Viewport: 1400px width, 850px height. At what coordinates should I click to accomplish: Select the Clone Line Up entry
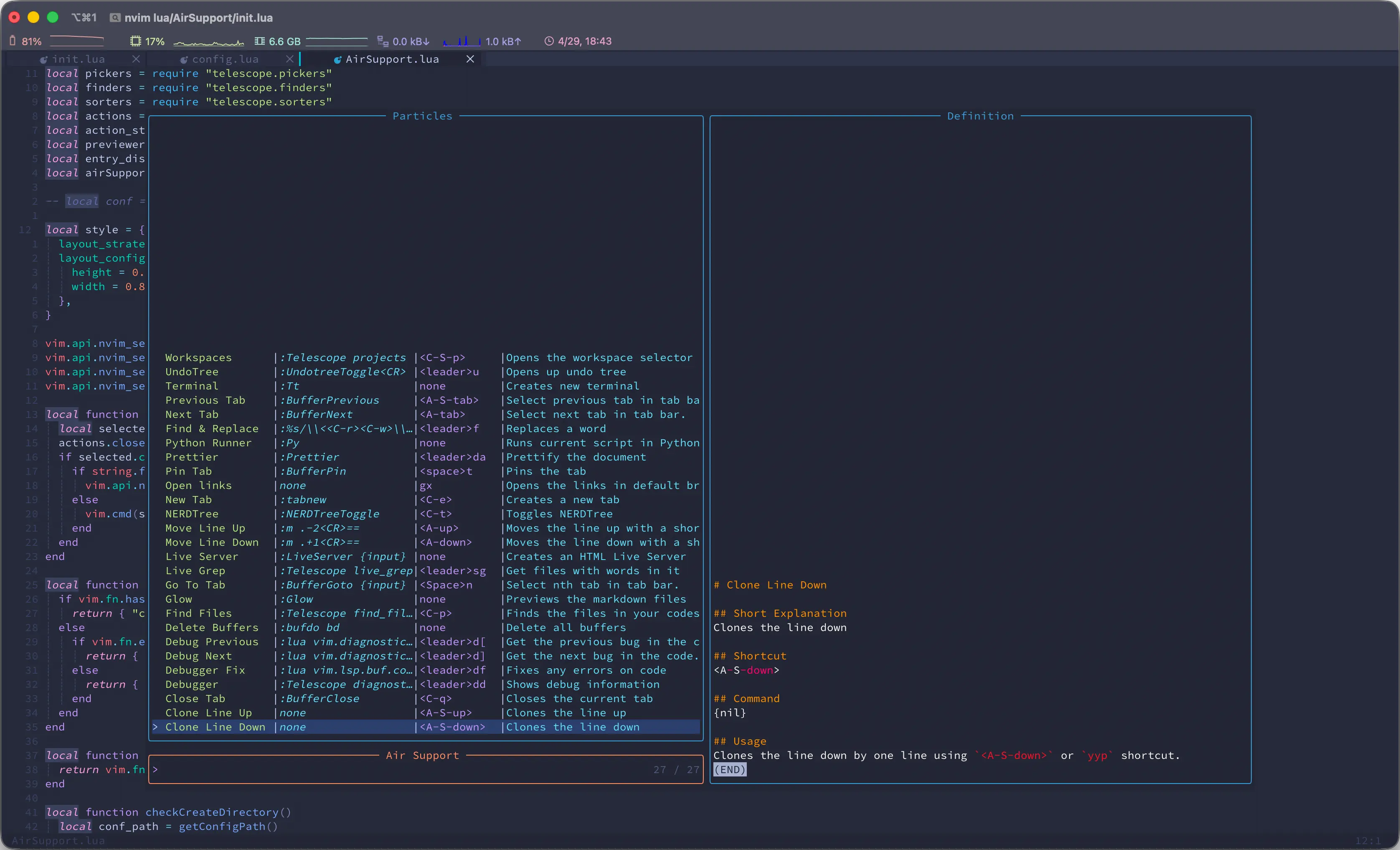click(x=426, y=713)
